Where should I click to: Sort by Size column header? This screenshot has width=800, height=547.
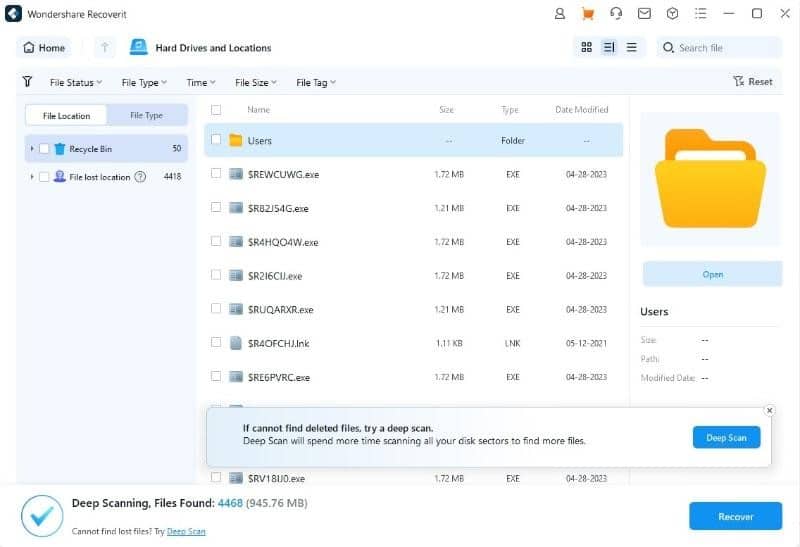pos(446,109)
